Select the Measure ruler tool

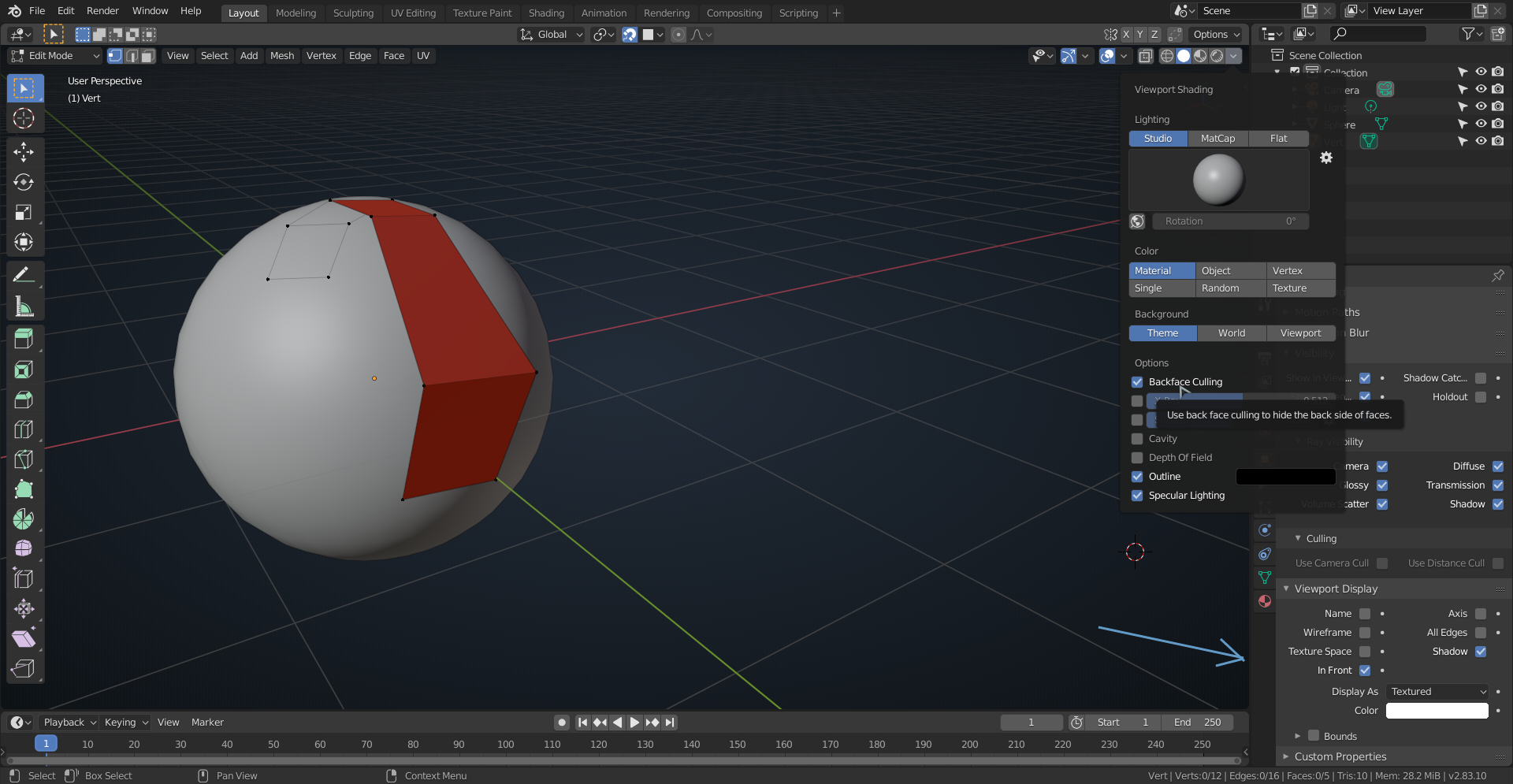coord(24,307)
